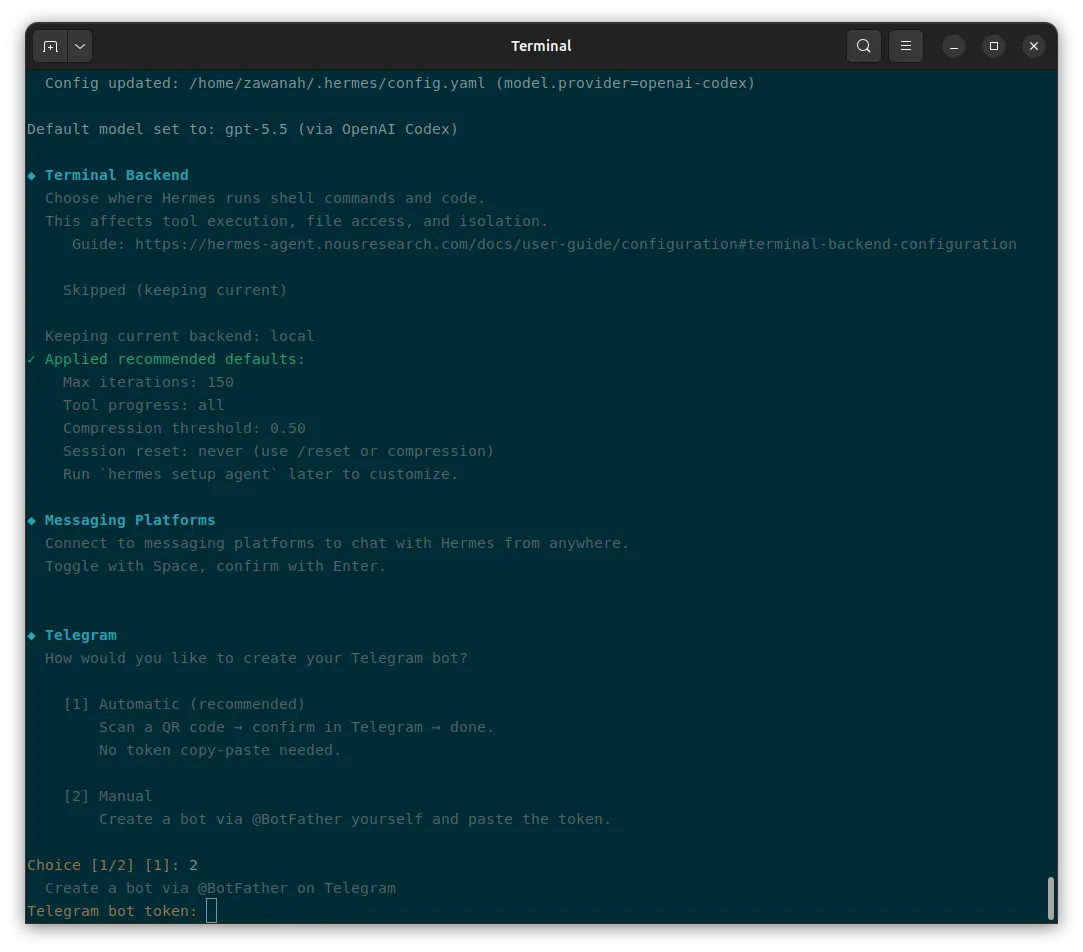Screen dimensions: 1083x952
Task: Click the Messaging Platforms section heading
Action: click(x=130, y=520)
